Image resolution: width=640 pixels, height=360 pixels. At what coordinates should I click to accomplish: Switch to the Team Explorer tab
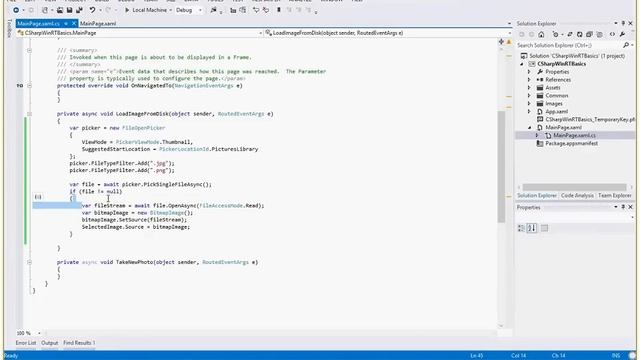(x=614, y=196)
